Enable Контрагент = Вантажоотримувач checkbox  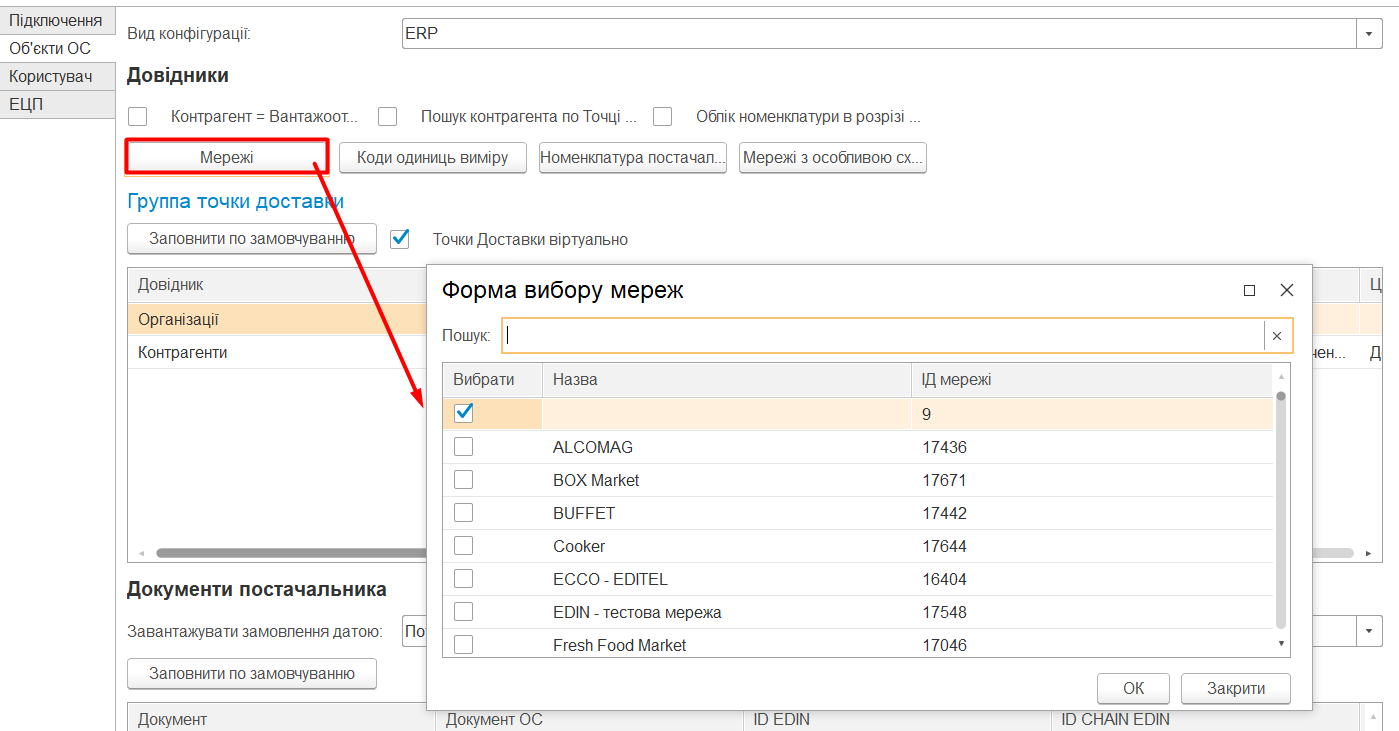[138, 117]
